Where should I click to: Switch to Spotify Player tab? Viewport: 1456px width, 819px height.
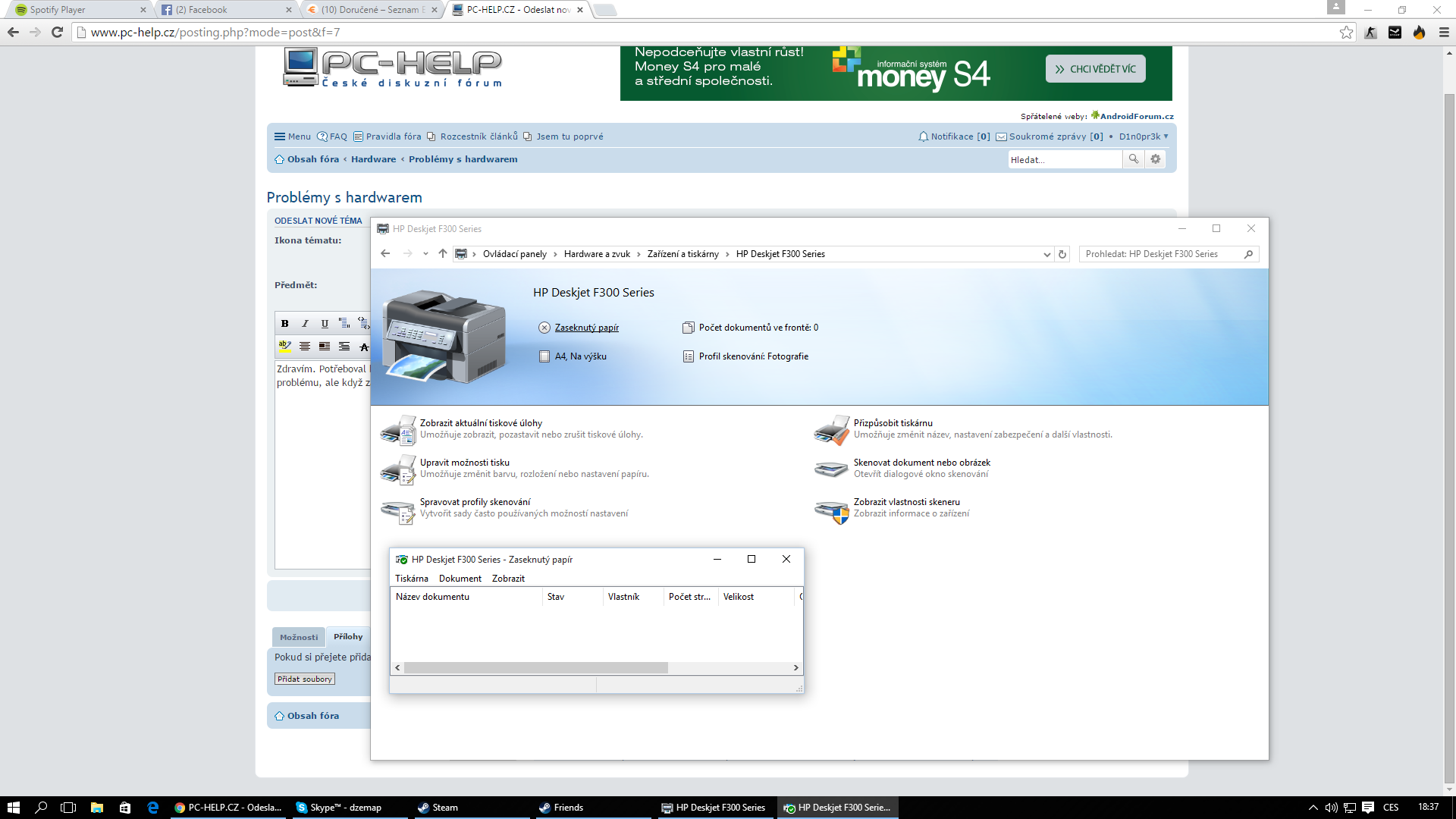79,10
